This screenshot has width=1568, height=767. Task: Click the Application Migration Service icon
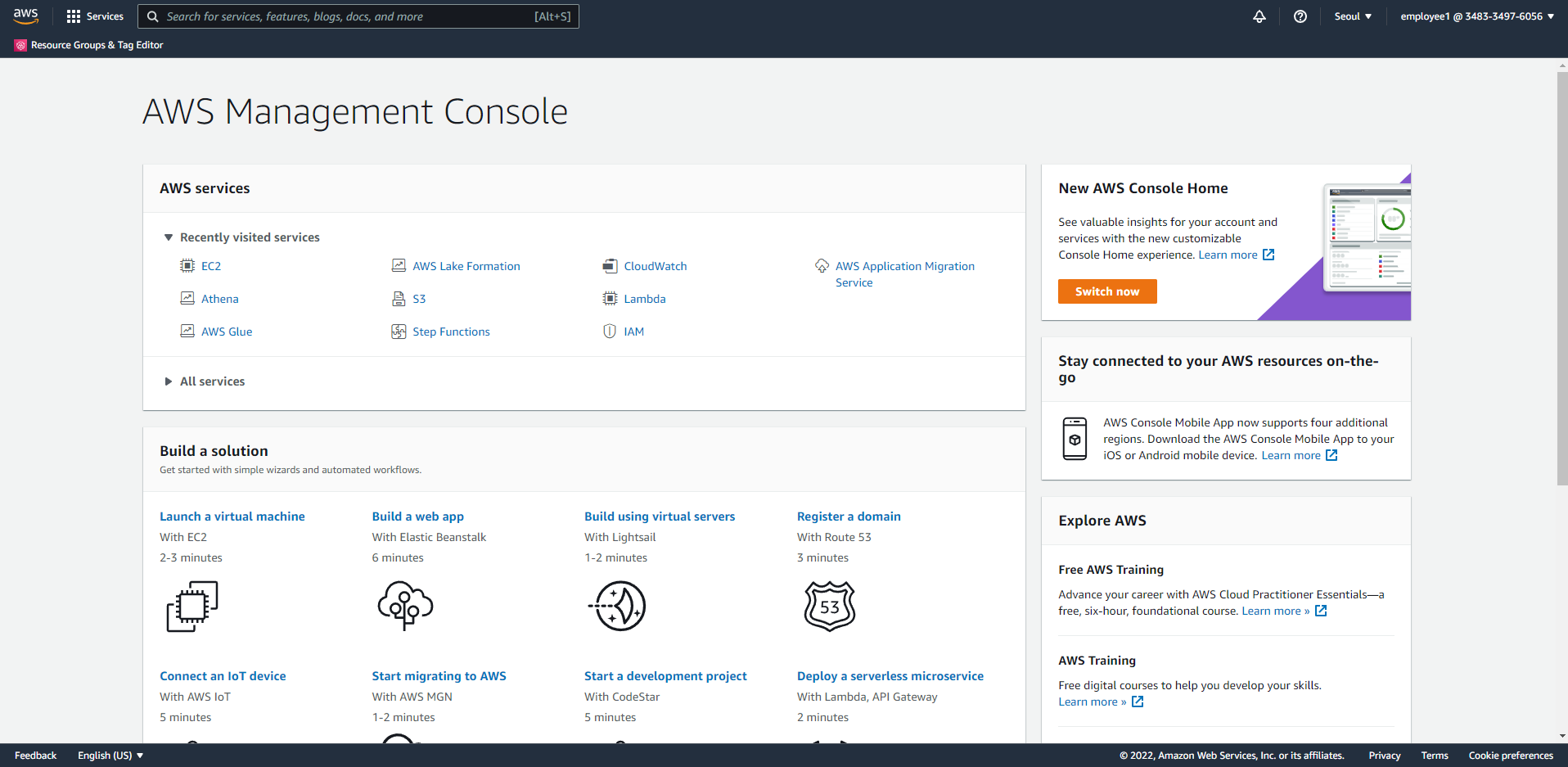[822, 265]
